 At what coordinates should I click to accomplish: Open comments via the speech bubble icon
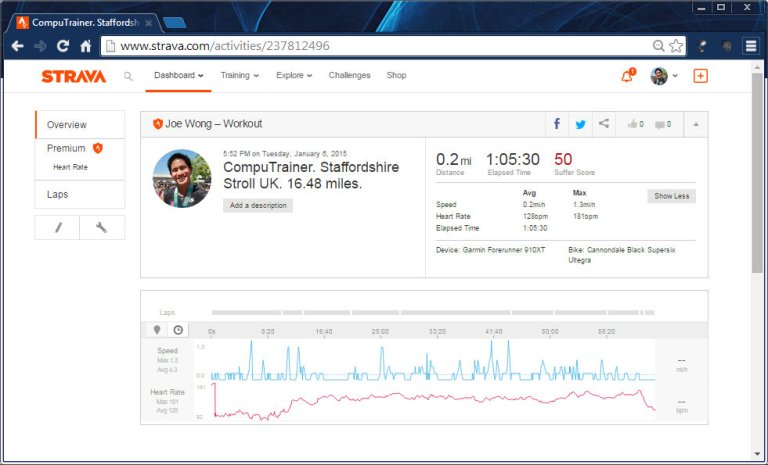point(663,124)
